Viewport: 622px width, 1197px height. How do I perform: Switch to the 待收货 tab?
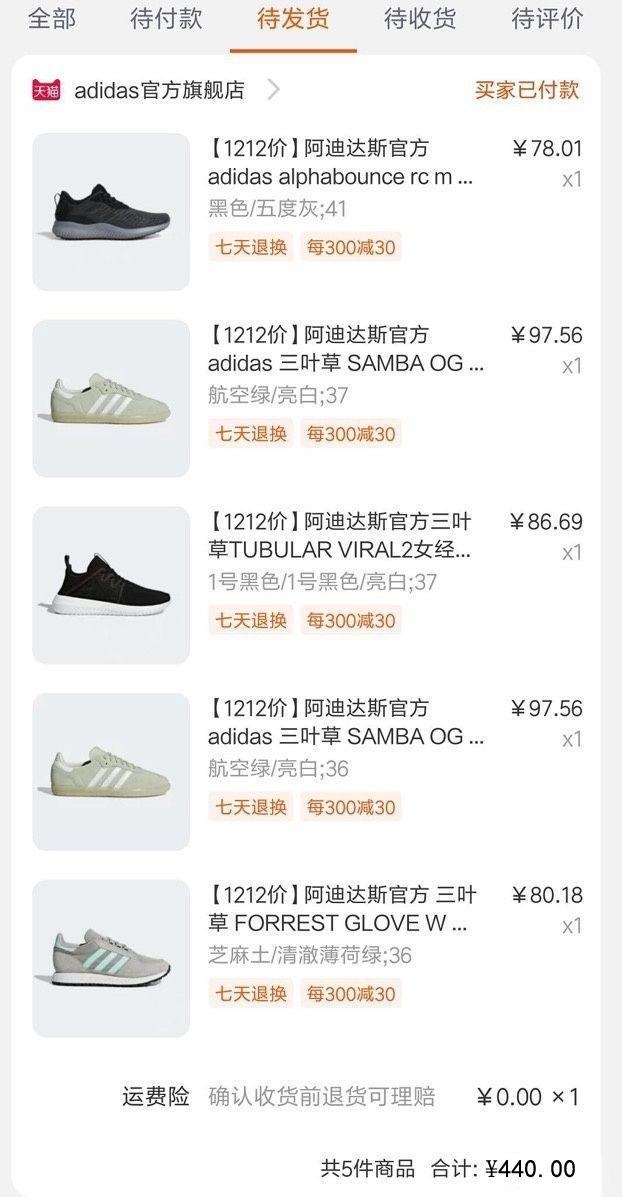click(x=418, y=18)
